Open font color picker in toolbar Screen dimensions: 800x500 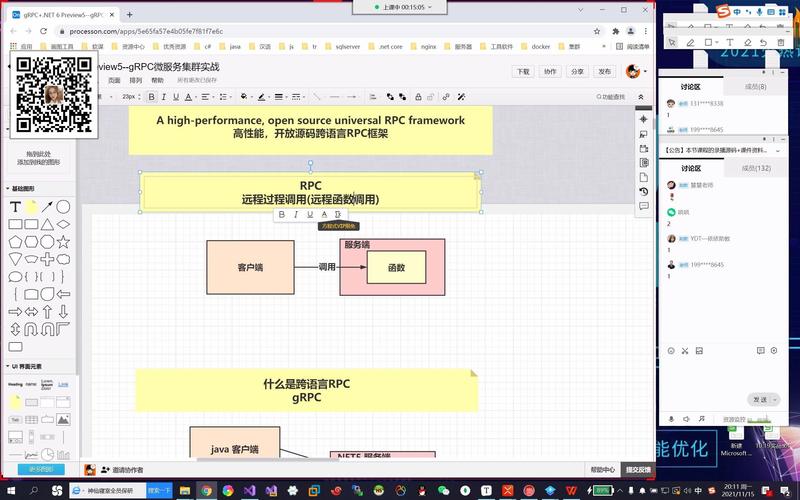tap(189, 97)
